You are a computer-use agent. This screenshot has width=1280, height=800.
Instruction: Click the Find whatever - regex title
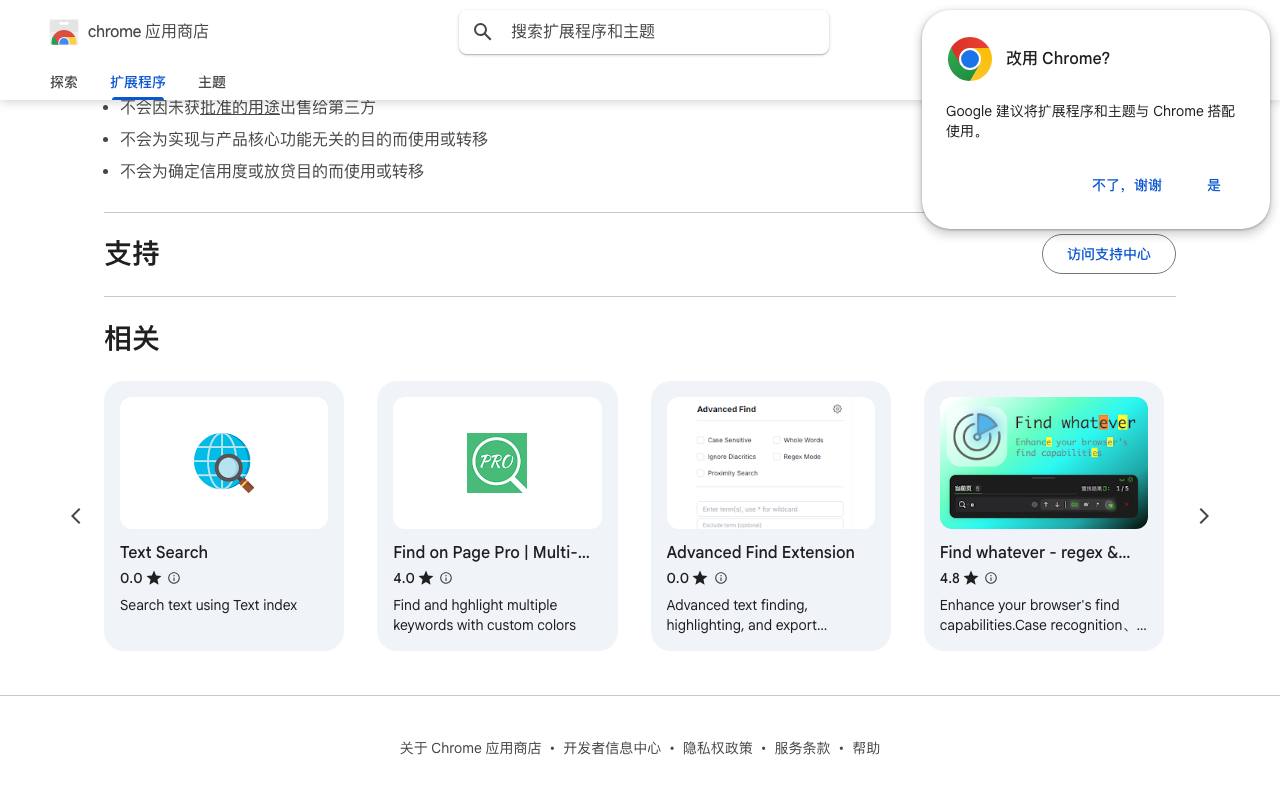click(1035, 552)
